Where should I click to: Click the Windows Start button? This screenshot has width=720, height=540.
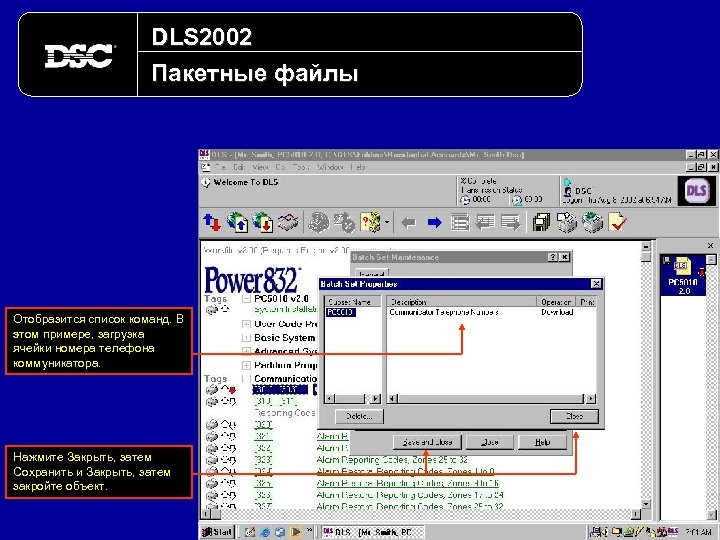(218, 532)
